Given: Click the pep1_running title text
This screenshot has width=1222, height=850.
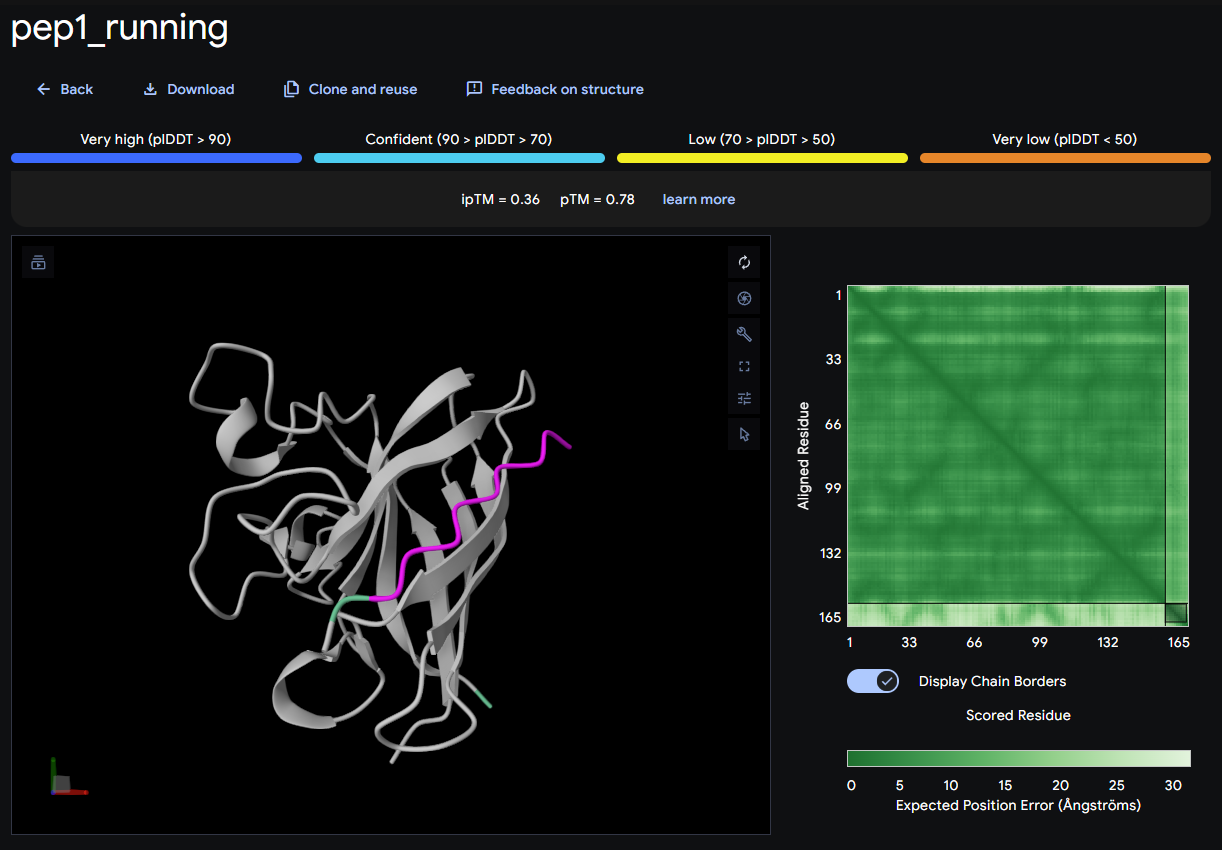Looking at the screenshot, I should point(119,29).
